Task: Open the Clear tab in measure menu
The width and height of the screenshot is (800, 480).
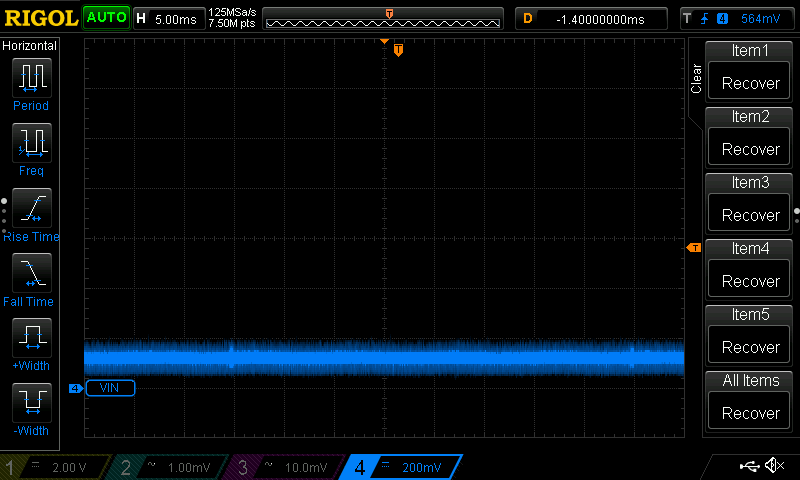Action: (696, 79)
